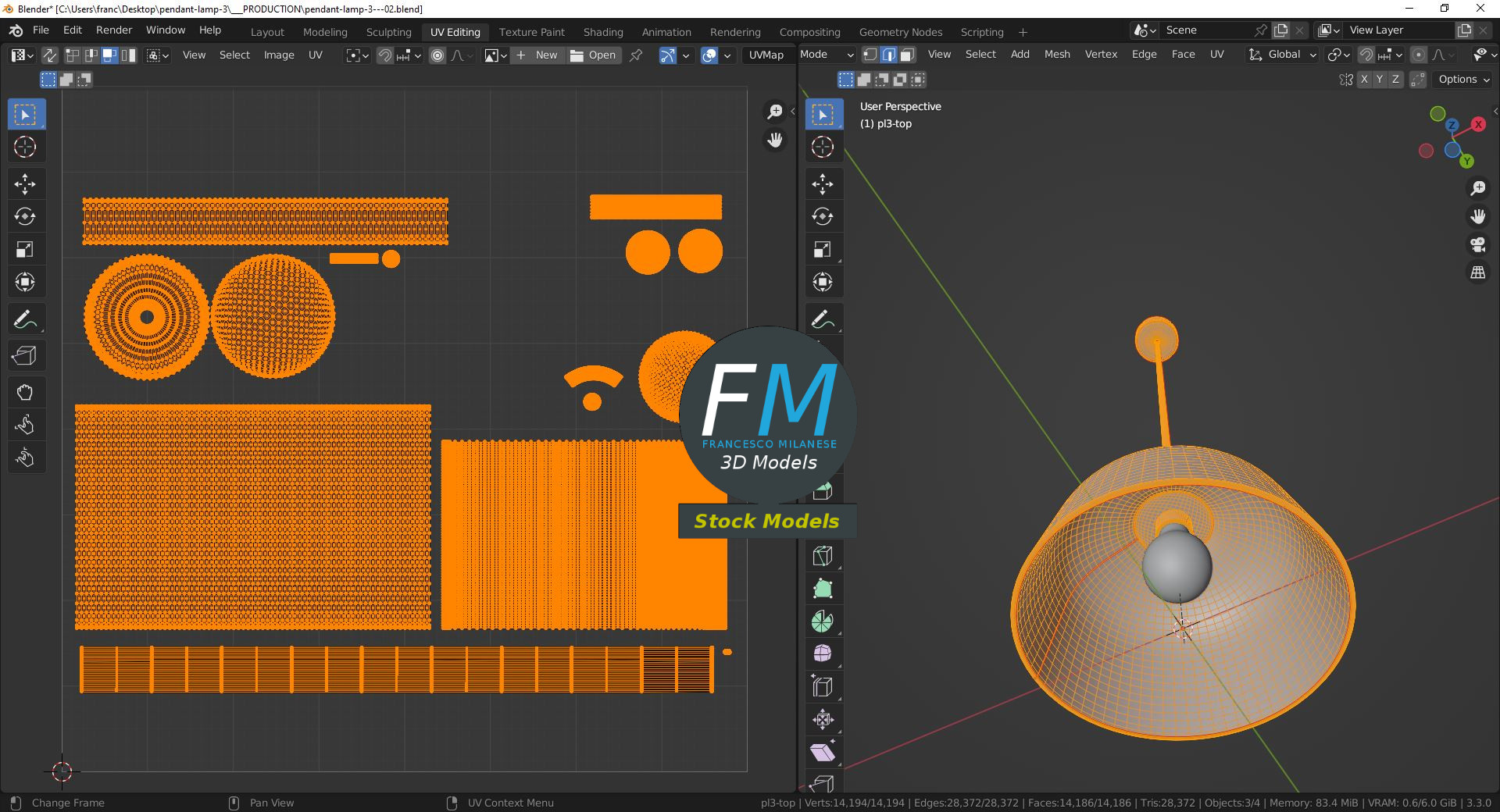Click the camera view icon in viewport

tap(1477, 244)
